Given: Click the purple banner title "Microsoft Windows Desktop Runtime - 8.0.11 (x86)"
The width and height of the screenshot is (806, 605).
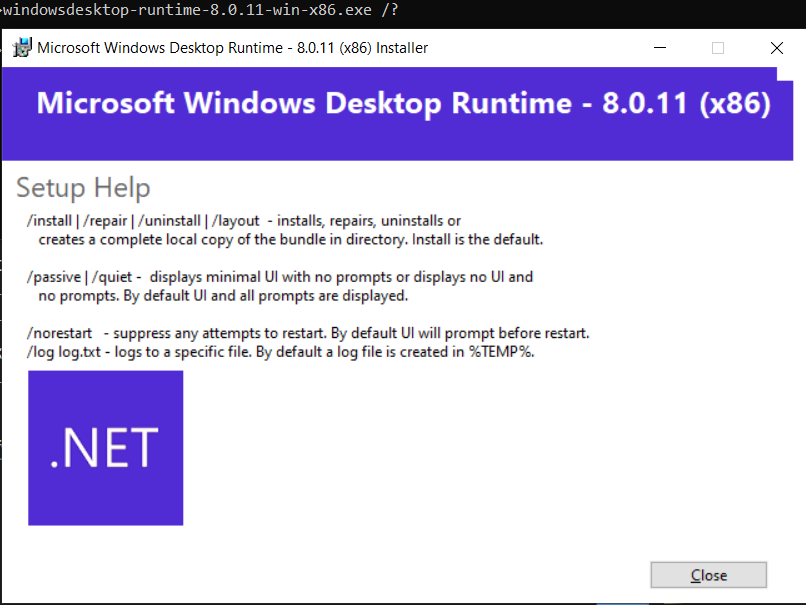Looking at the screenshot, I should tap(404, 103).
